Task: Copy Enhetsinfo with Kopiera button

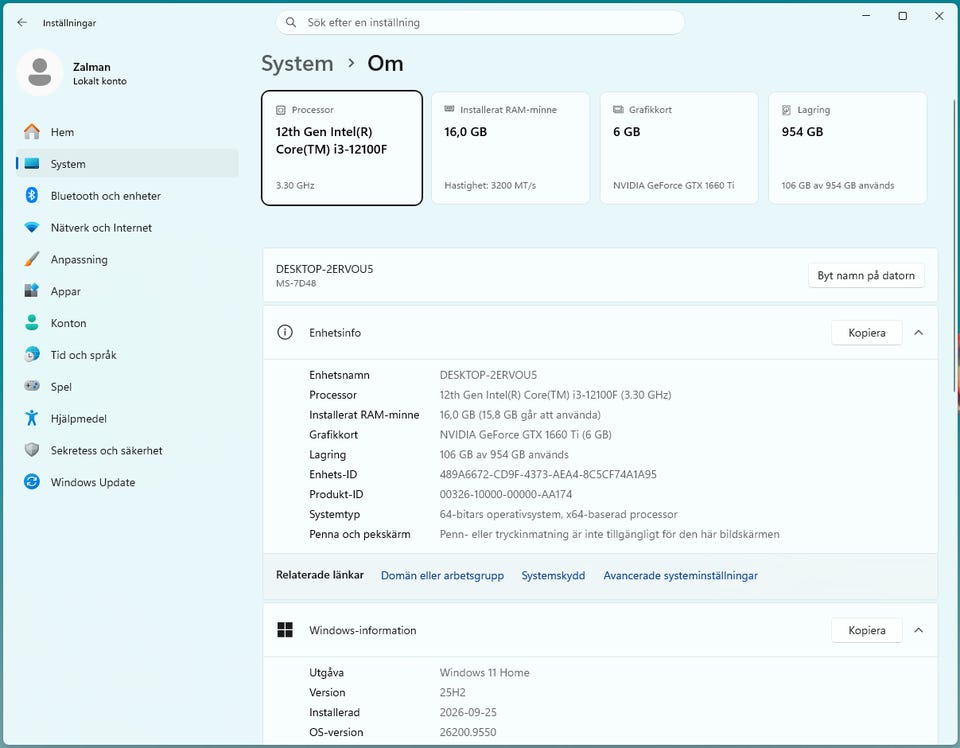Action: (866, 333)
